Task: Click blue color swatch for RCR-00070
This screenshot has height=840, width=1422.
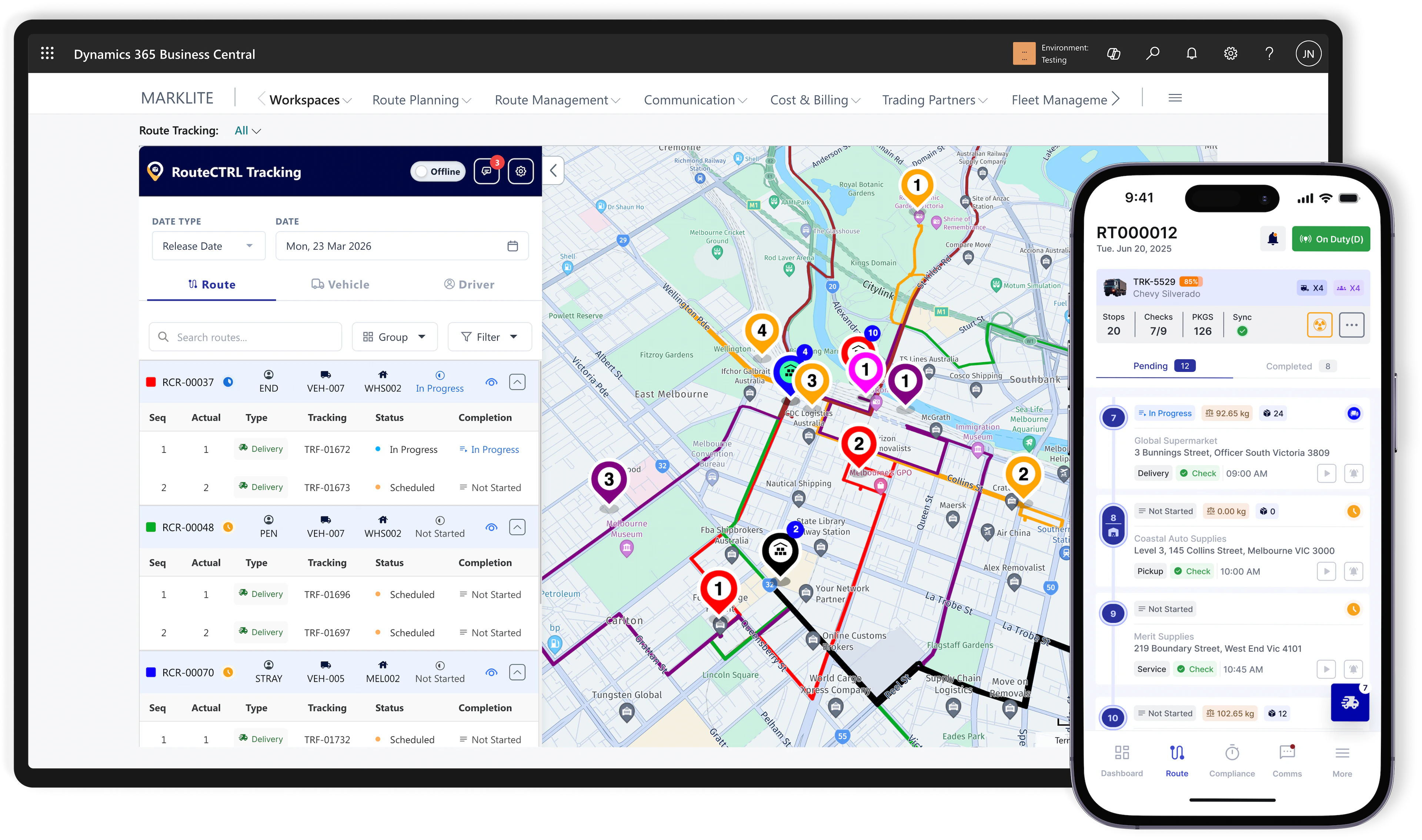Action: coord(151,673)
